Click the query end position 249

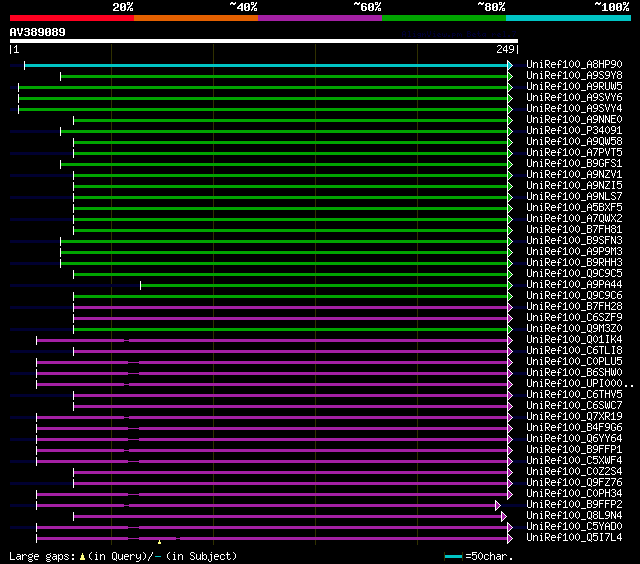(505, 49)
